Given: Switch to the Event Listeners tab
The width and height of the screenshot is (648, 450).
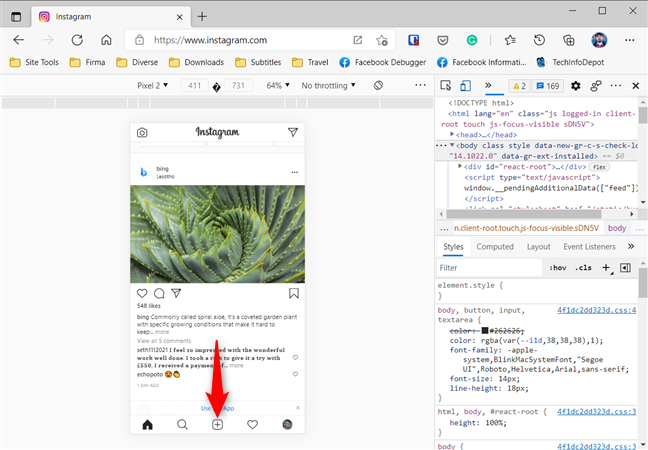Looking at the screenshot, I should point(589,247).
